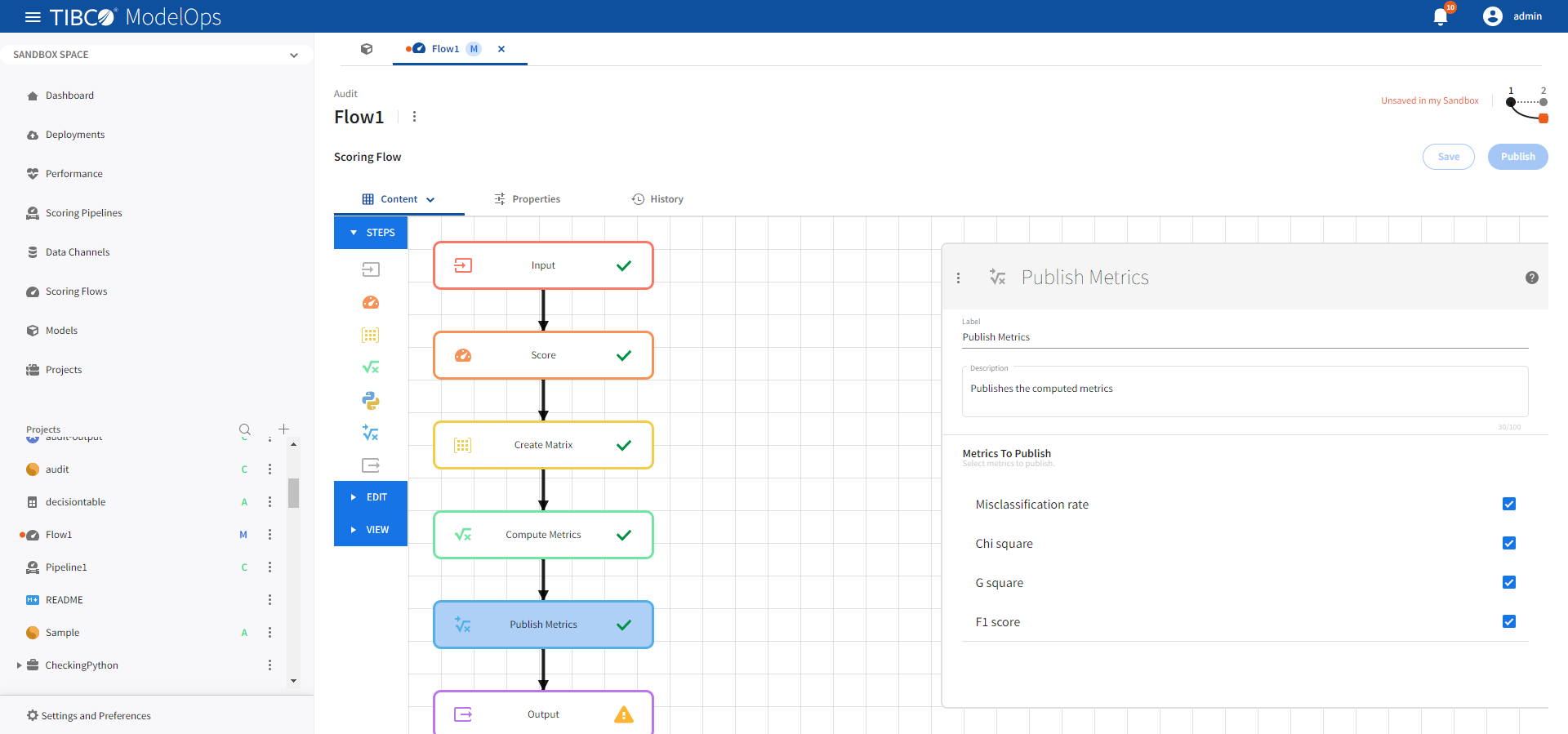Add a new project with plus icon
Image resolution: width=1568 pixels, height=734 pixels.
pos(283,429)
